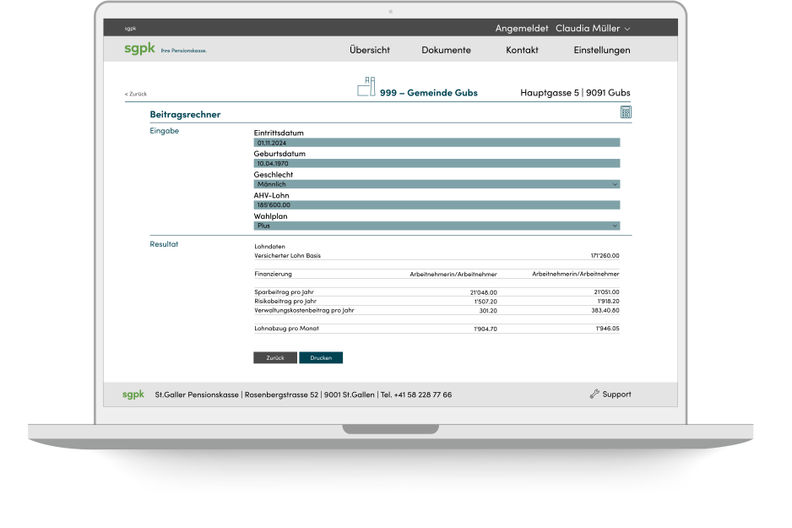Navigate to the Kontakt page
Image resolution: width=792 pixels, height=528 pixels.
522,50
